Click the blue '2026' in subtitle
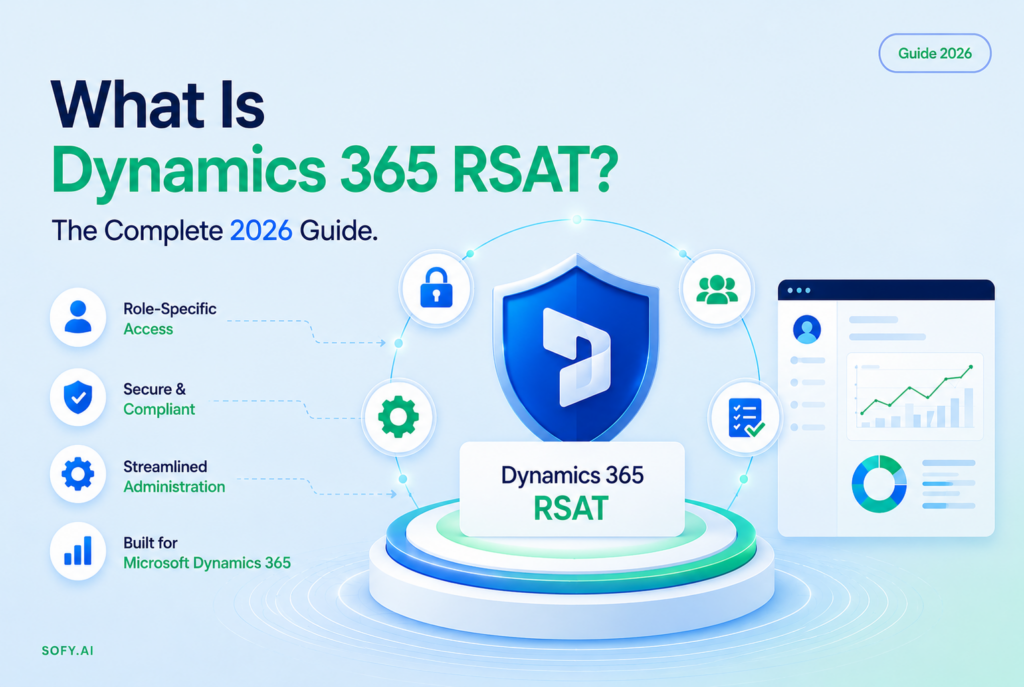This screenshot has height=687, width=1024. 261,231
